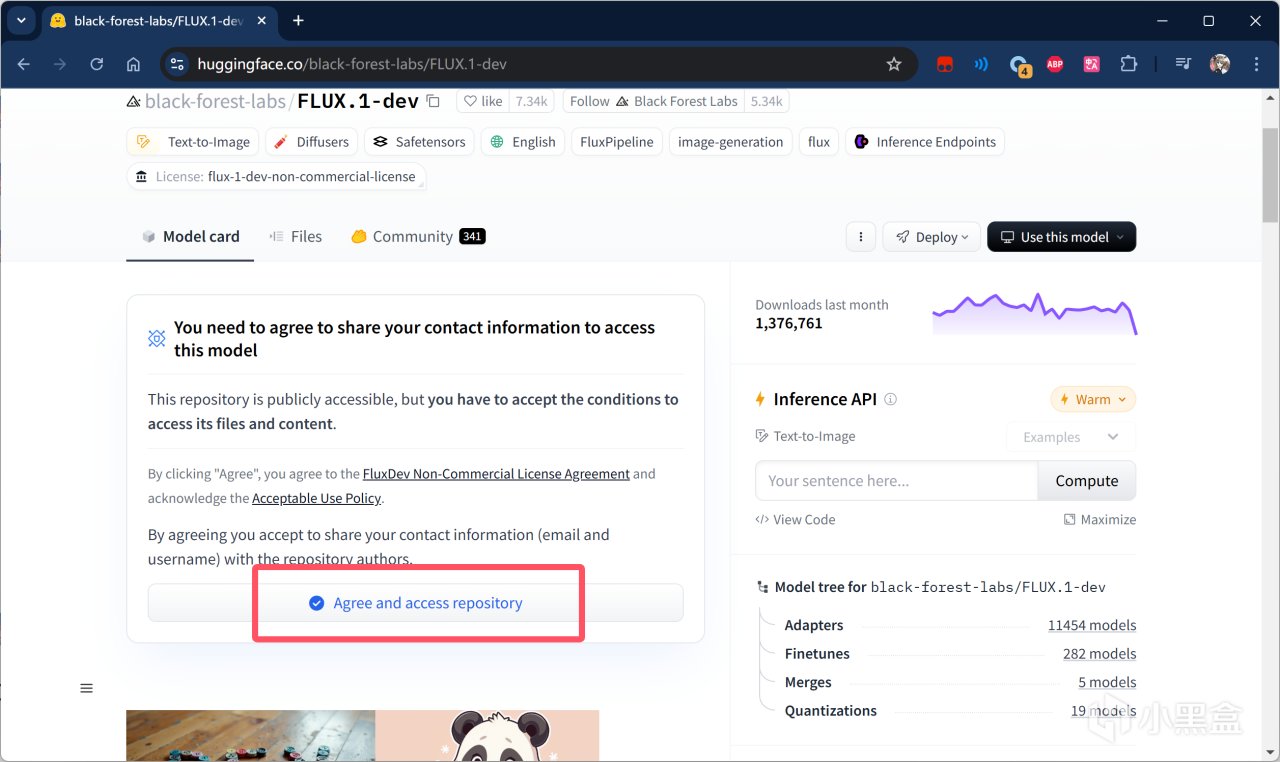This screenshot has height=762, width=1280.
Task: Open the model's three-dot options menu
Action: [x=861, y=237]
